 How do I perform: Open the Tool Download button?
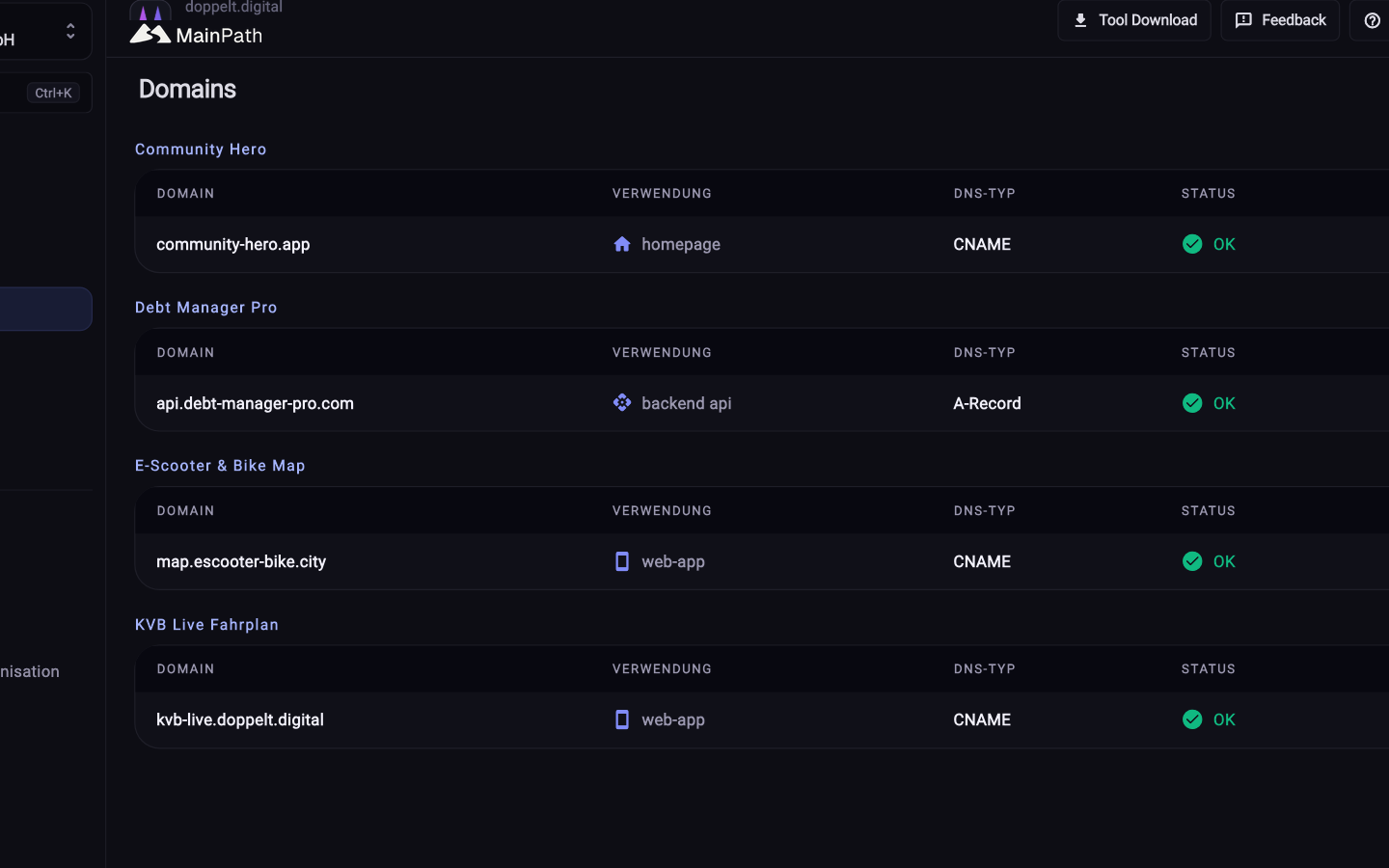point(1134,20)
